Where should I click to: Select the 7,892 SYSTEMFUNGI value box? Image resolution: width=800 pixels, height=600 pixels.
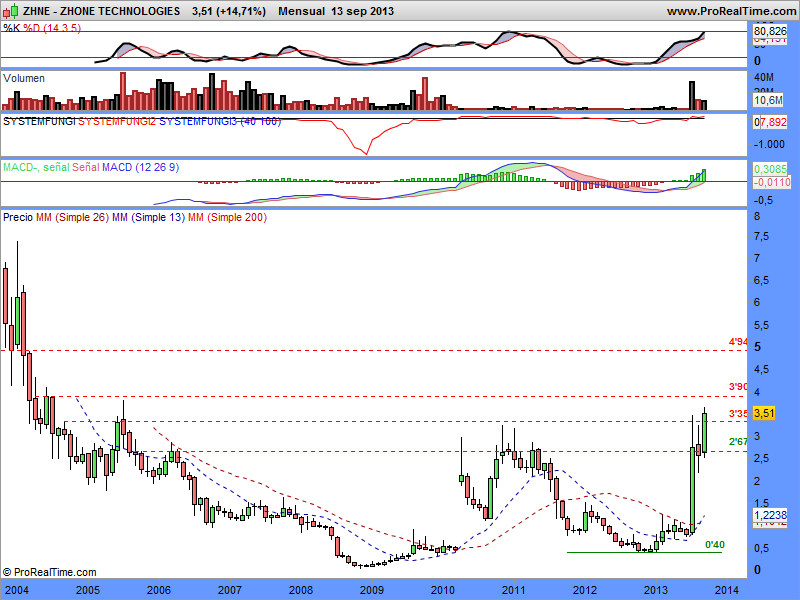772,122
